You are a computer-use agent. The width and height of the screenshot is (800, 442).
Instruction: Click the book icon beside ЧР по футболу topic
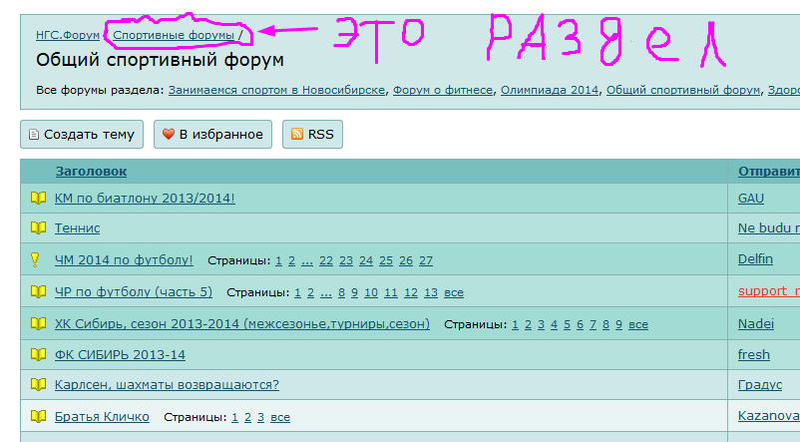click(x=38, y=291)
